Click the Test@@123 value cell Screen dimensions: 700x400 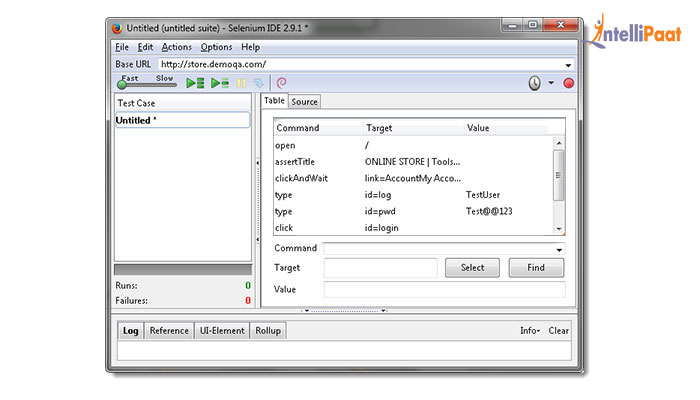[489, 211]
